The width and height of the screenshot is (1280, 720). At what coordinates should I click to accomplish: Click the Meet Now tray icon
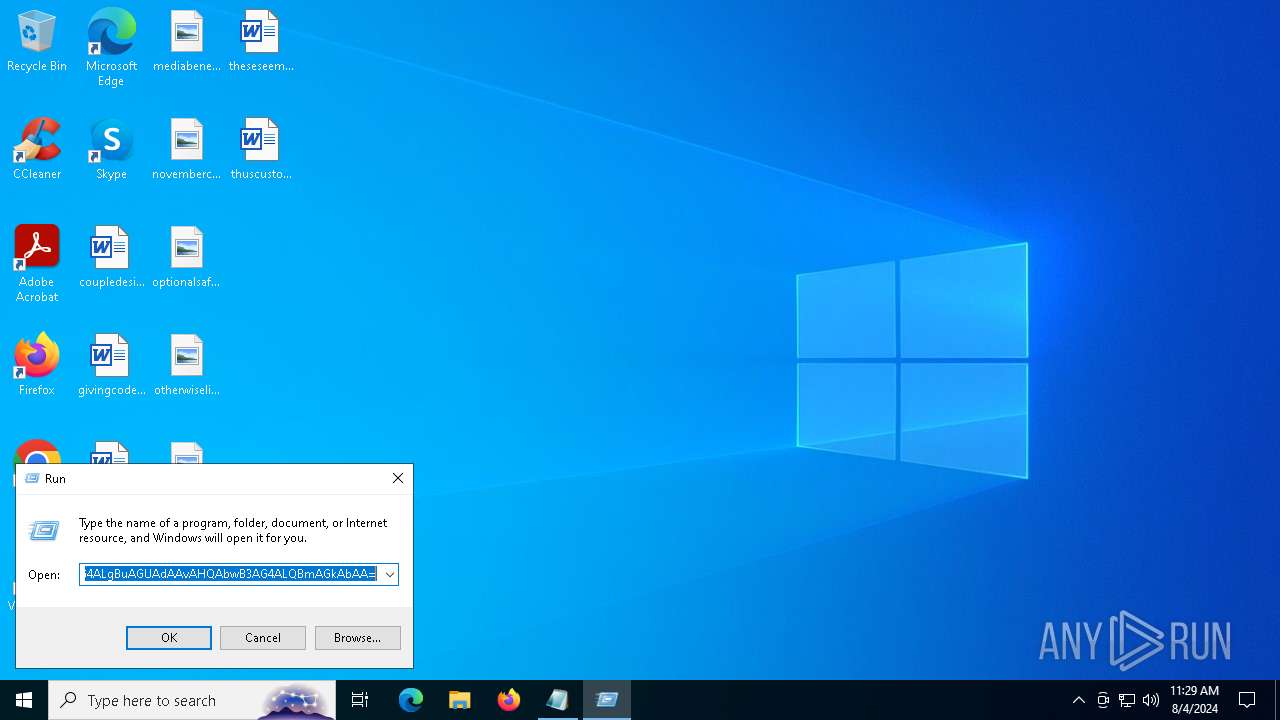(x=1103, y=700)
